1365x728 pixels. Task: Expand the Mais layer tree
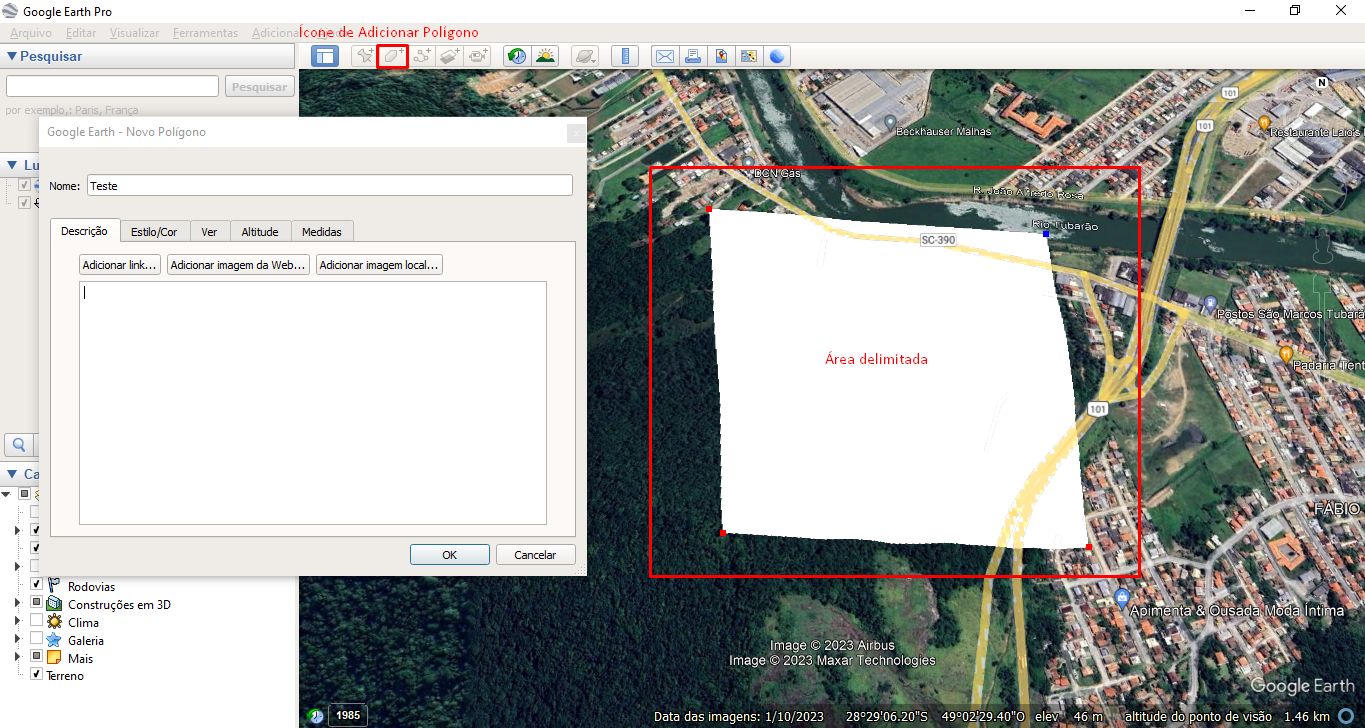click(x=17, y=657)
